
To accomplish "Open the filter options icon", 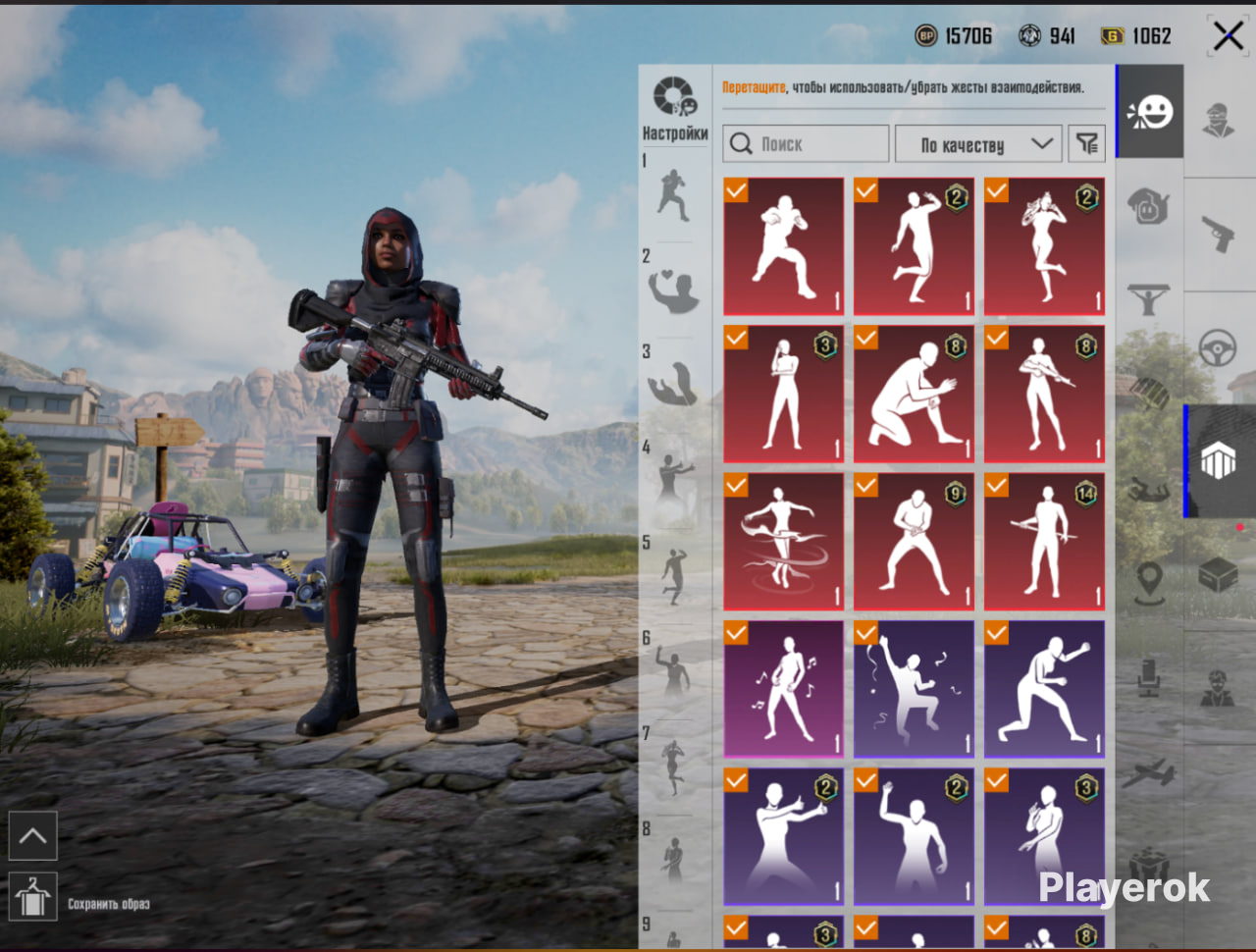I will click(1087, 144).
